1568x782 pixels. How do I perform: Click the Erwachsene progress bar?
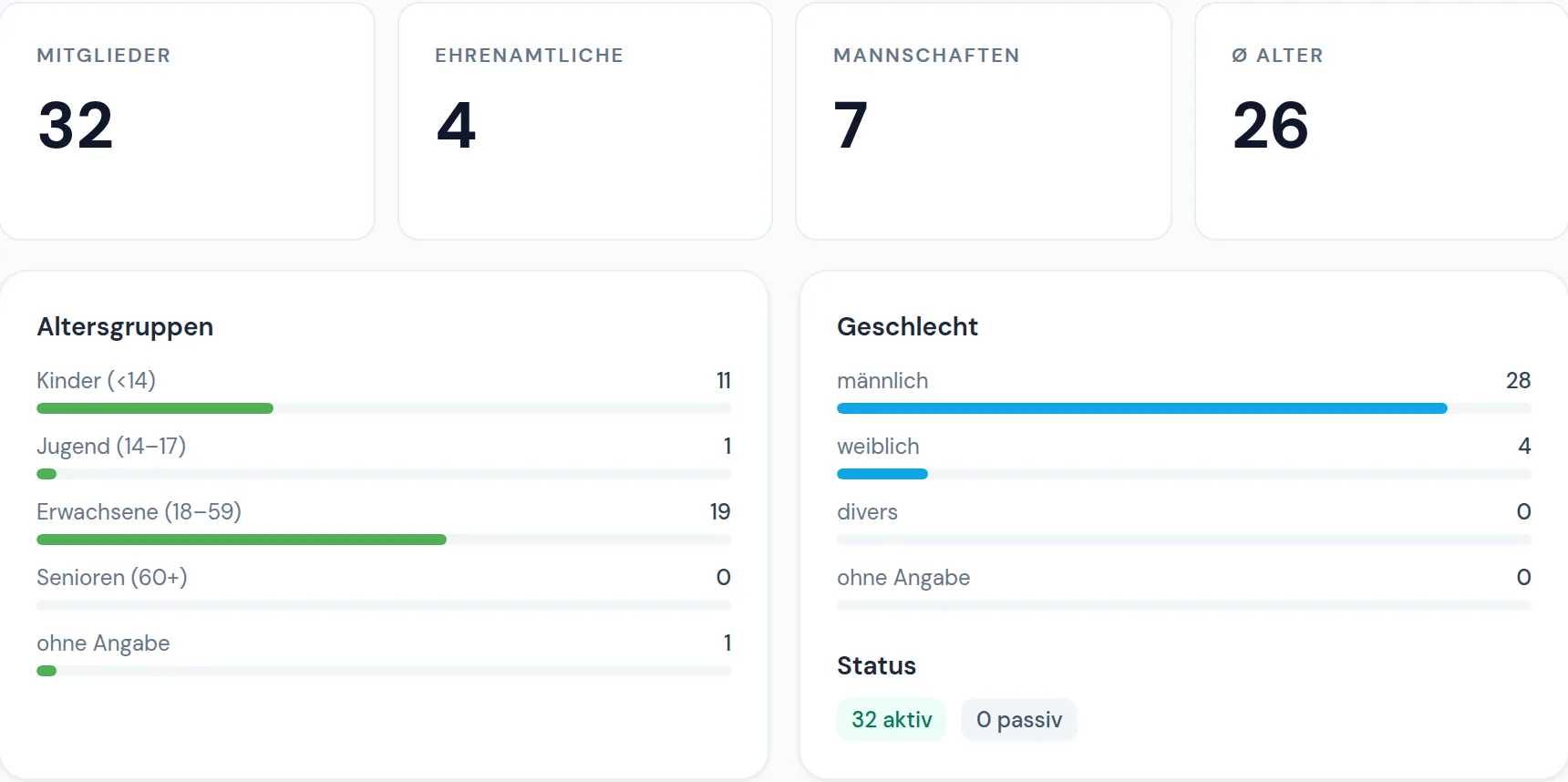coord(384,540)
